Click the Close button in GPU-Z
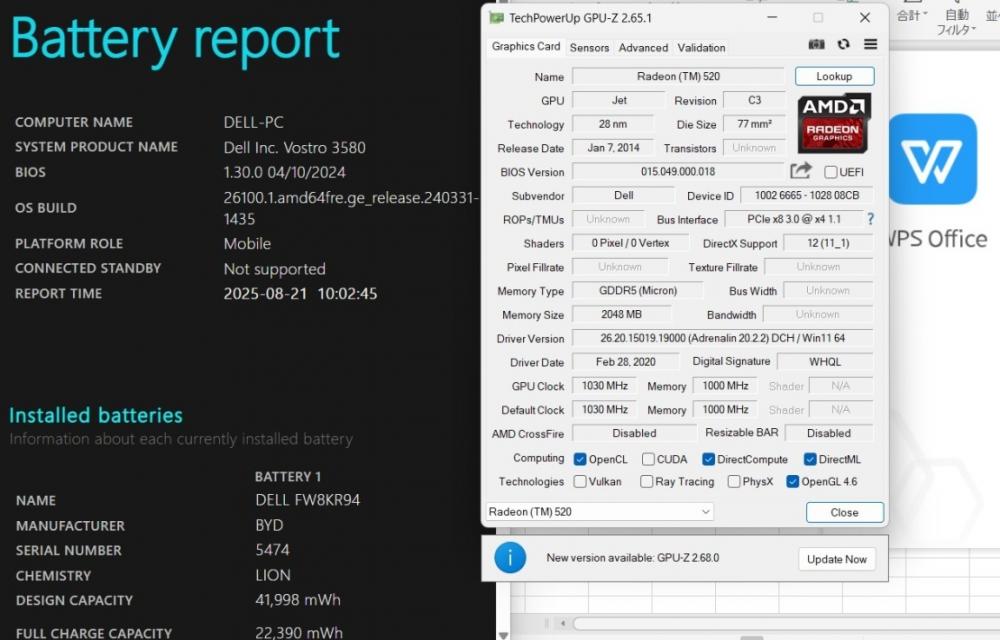The image size is (1000, 640). pyautogui.click(x=844, y=513)
